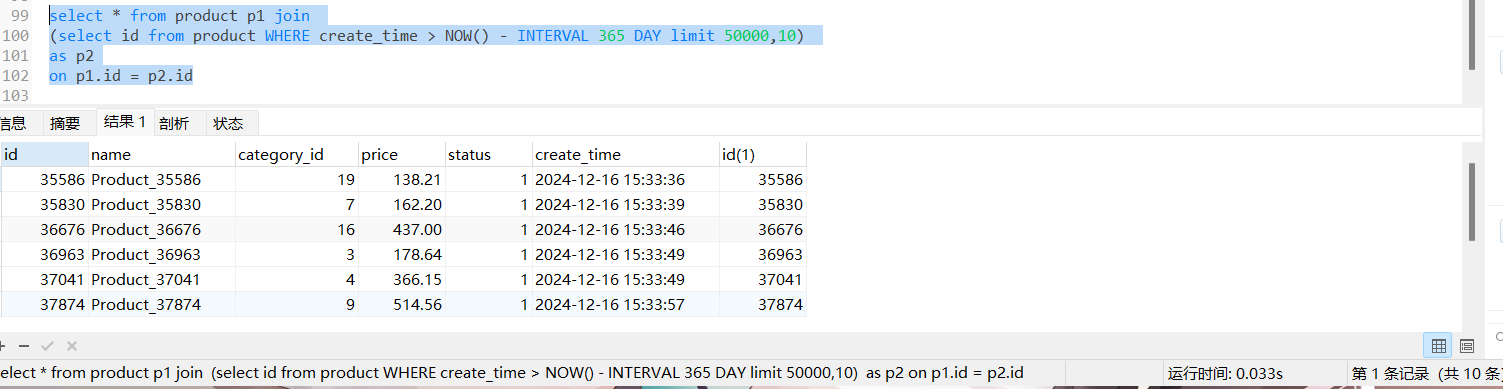Click the SQL editor vertical scrollbar
This screenshot has height=389, width=1503.
(x=1472, y=35)
